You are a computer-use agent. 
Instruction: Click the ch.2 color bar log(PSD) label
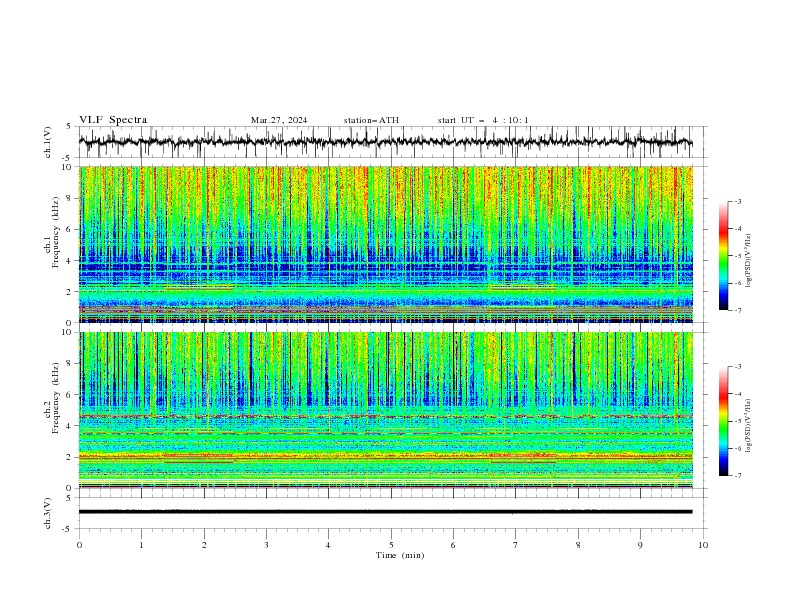748,426
